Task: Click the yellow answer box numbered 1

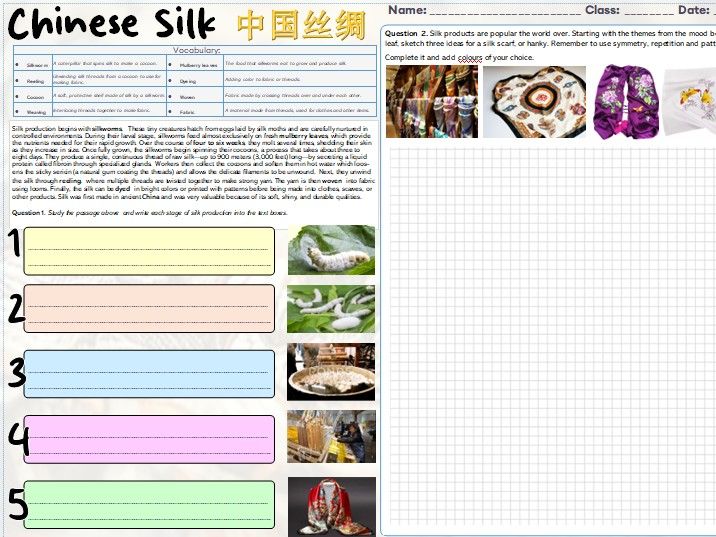Action: point(149,251)
